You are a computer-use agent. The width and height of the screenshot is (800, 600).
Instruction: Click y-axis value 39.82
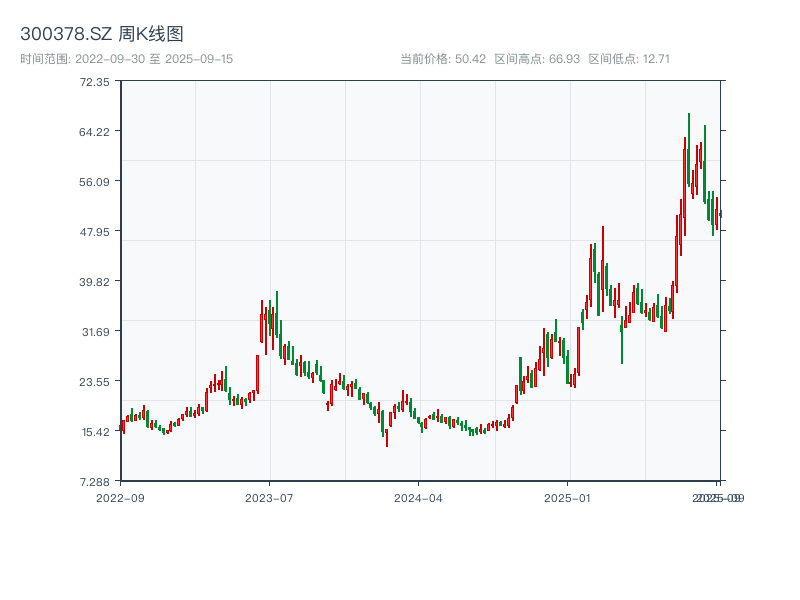click(94, 282)
